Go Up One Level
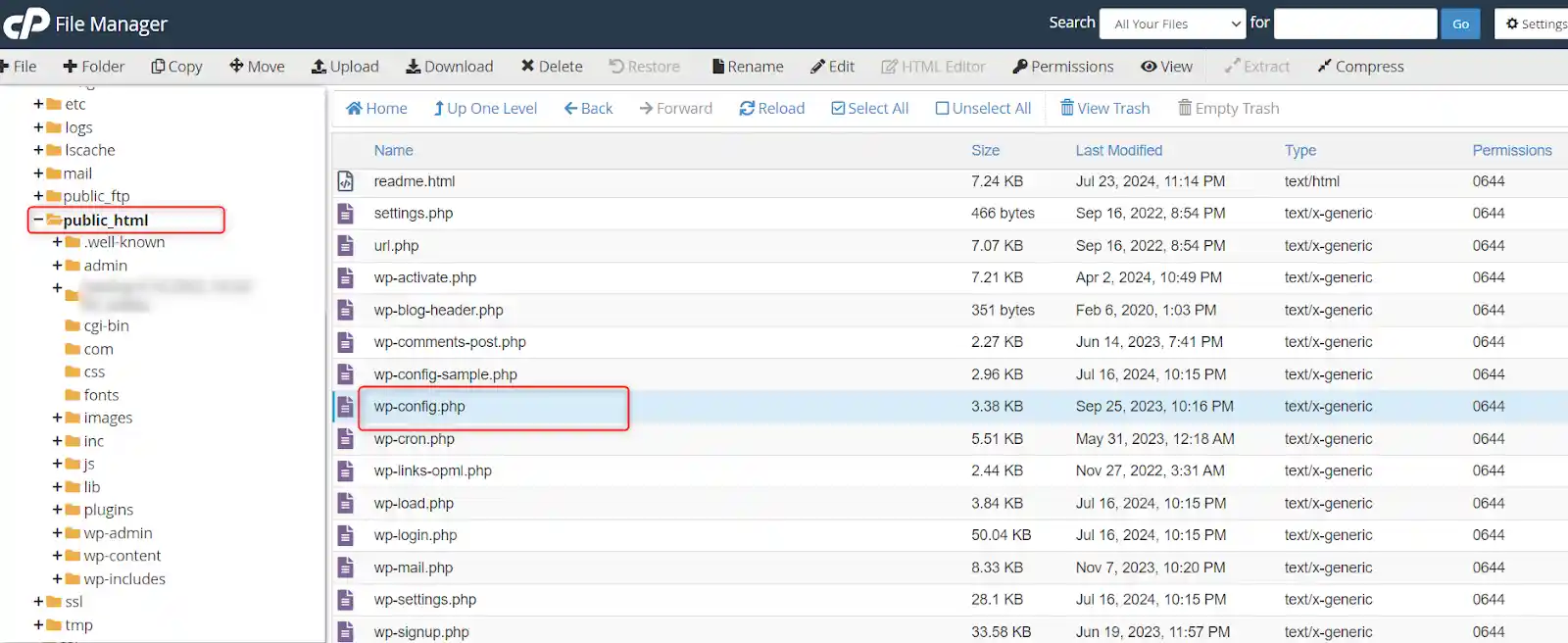Screen dimensions: 1568x643 pyautogui.click(x=485, y=109)
